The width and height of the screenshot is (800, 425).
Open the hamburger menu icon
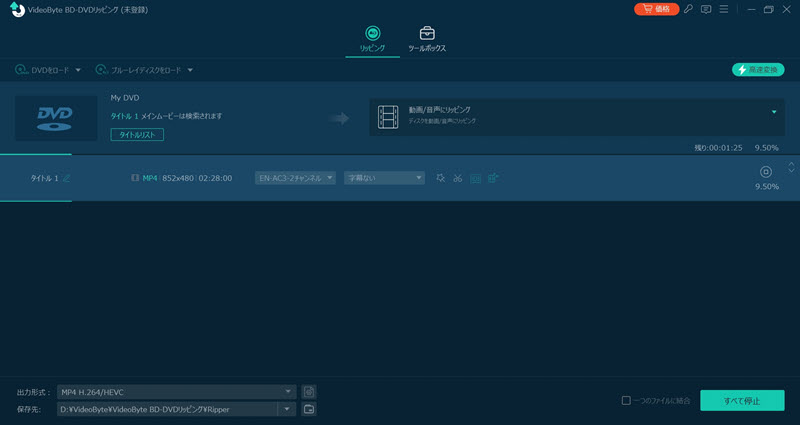click(724, 9)
